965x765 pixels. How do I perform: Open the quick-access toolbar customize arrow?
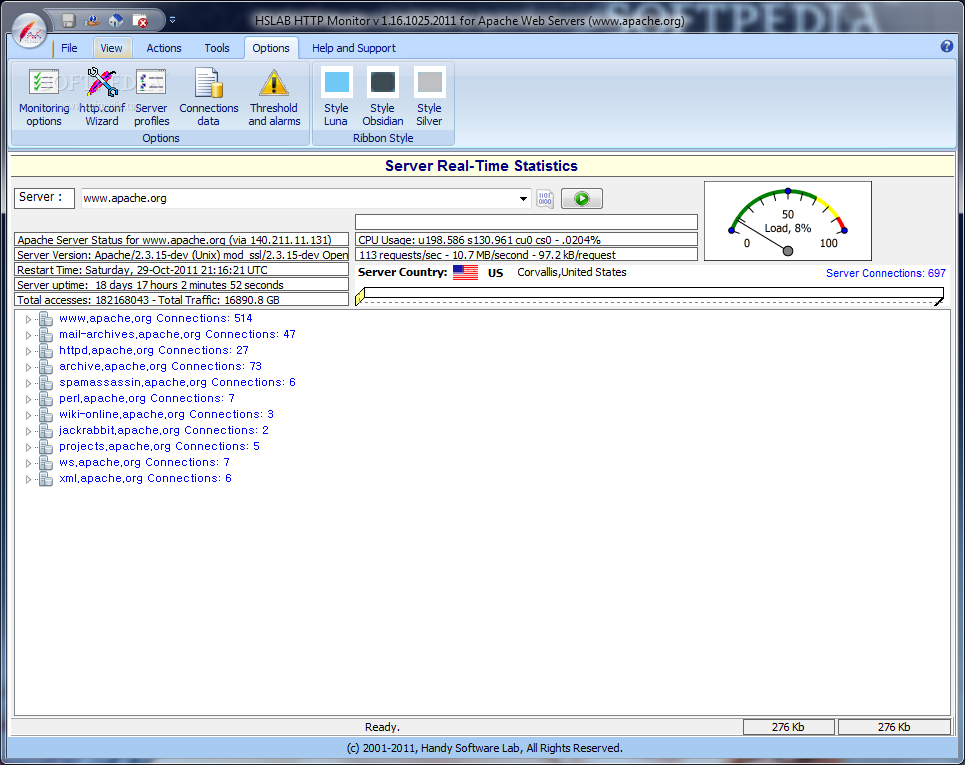click(172, 20)
